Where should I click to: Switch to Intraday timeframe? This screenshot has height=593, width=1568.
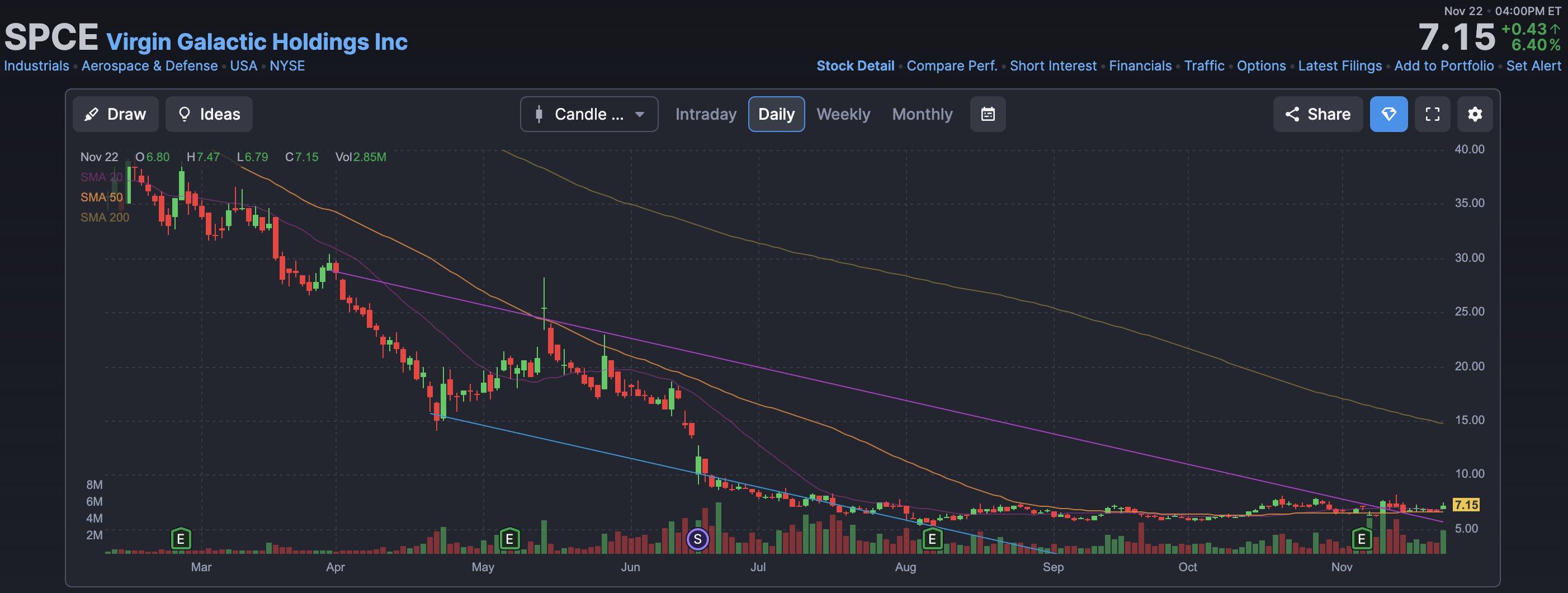pyautogui.click(x=706, y=114)
